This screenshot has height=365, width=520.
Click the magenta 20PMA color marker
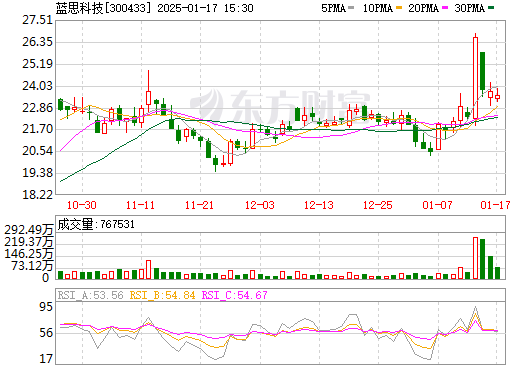pyautogui.click(x=445, y=8)
